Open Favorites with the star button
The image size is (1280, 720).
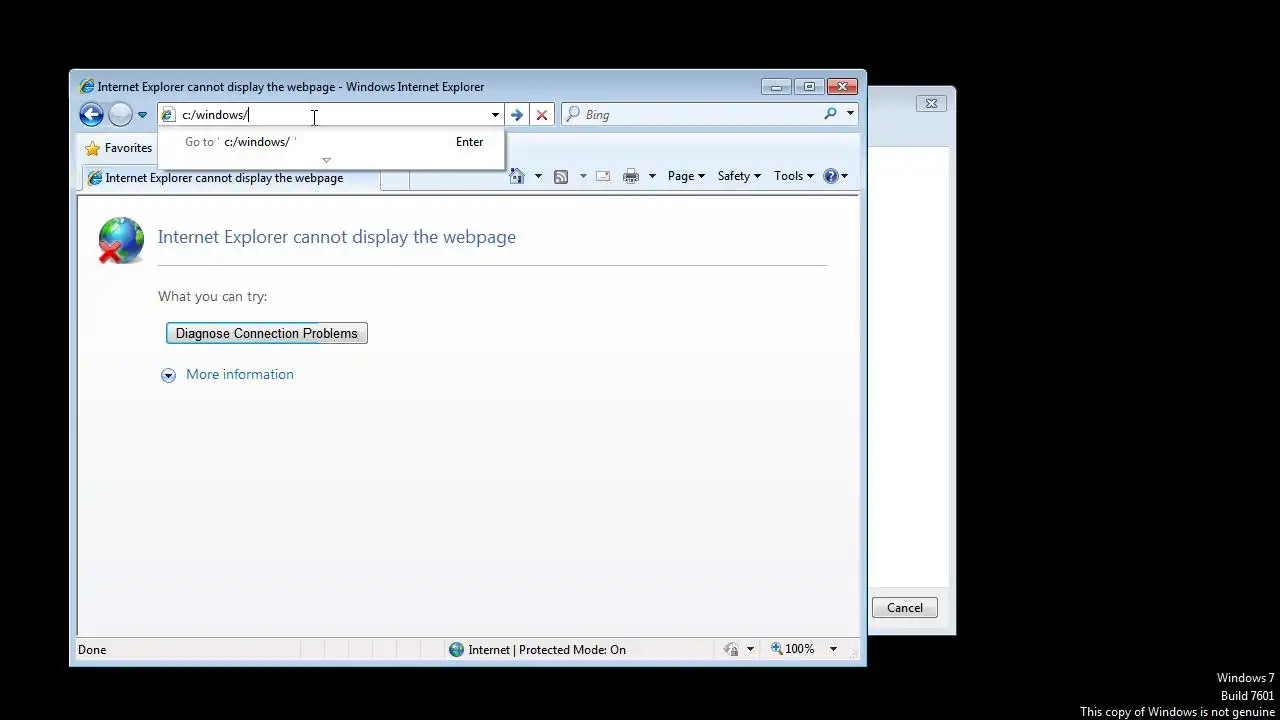click(118, 148)
